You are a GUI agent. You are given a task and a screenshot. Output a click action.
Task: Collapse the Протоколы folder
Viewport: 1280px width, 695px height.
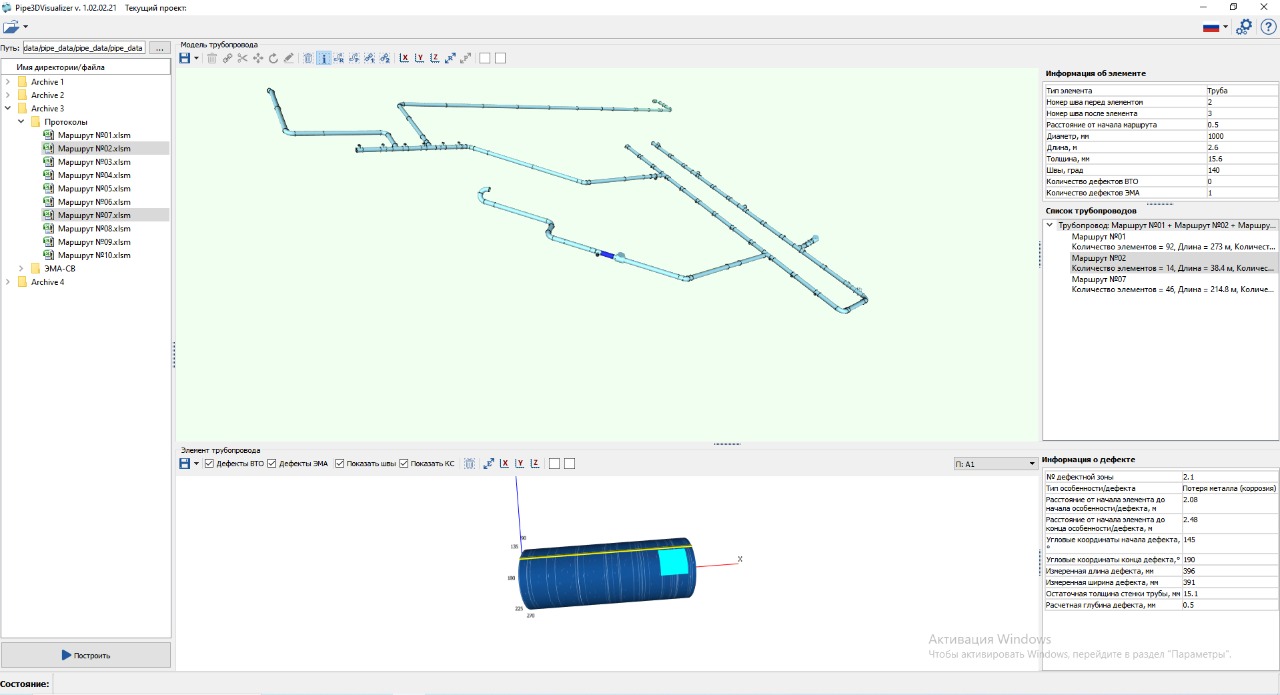click(x=21, y=122)
